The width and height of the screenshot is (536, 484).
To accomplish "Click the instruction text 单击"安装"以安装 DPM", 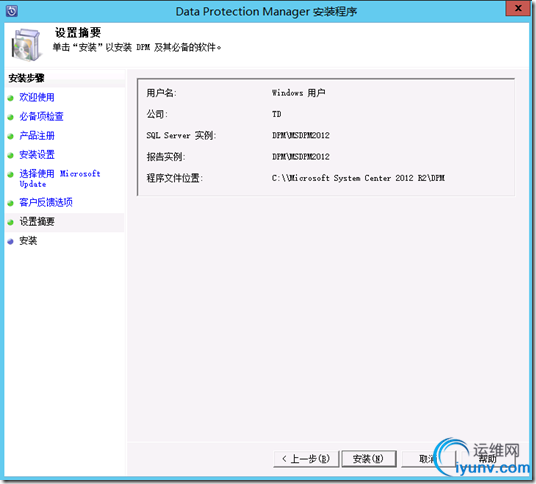I will point(137,48).
